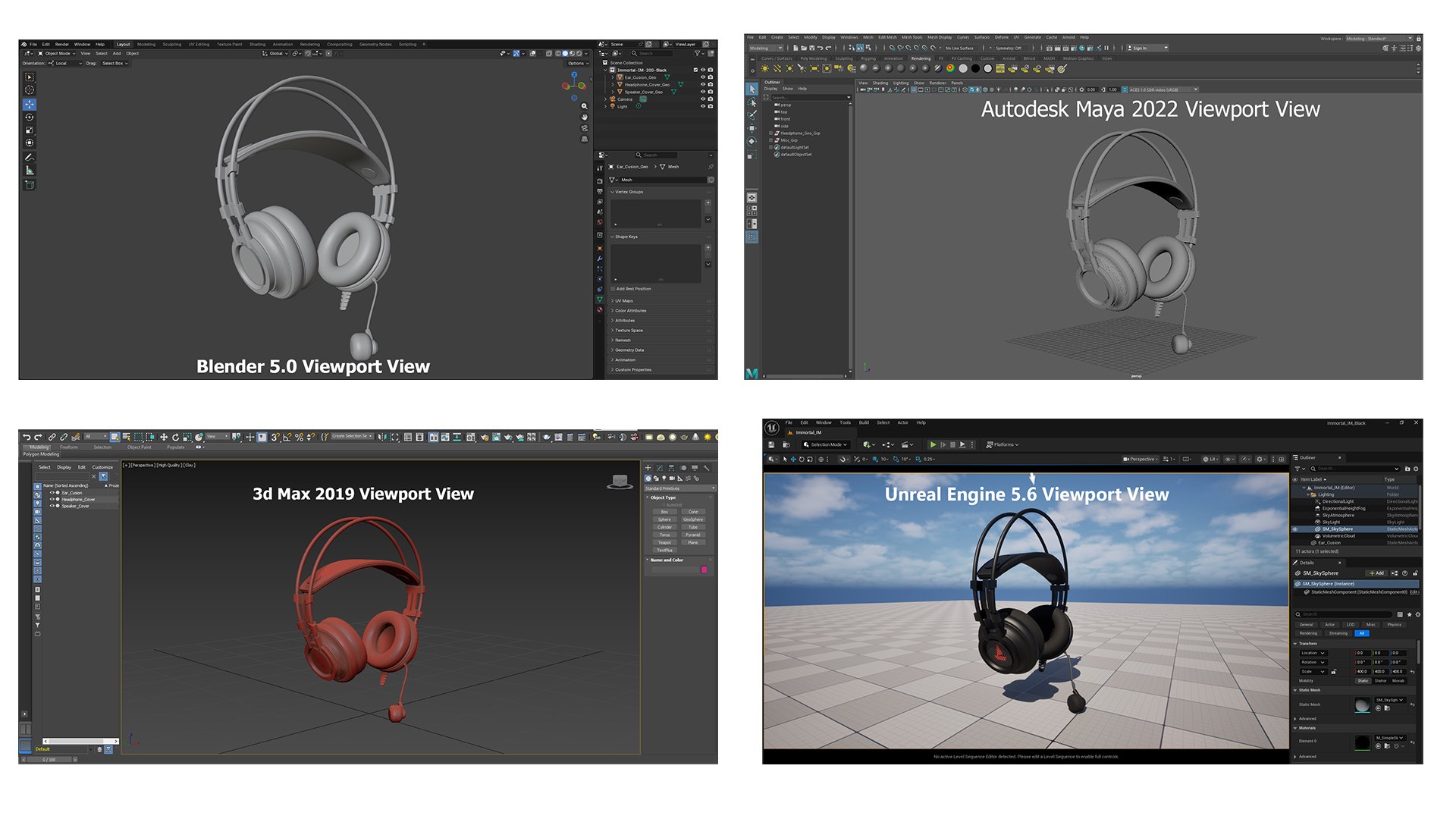Select the Maya arrow select tool
The image size is (1456, 819).
click(752, 89)
